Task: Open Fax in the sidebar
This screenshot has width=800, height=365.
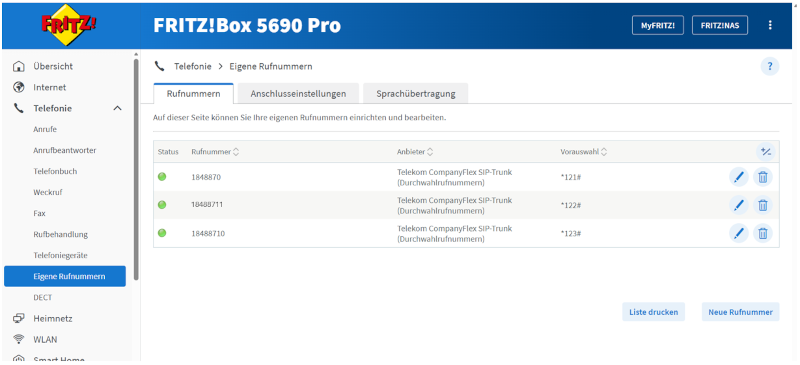Action: (x=39, y=213)
